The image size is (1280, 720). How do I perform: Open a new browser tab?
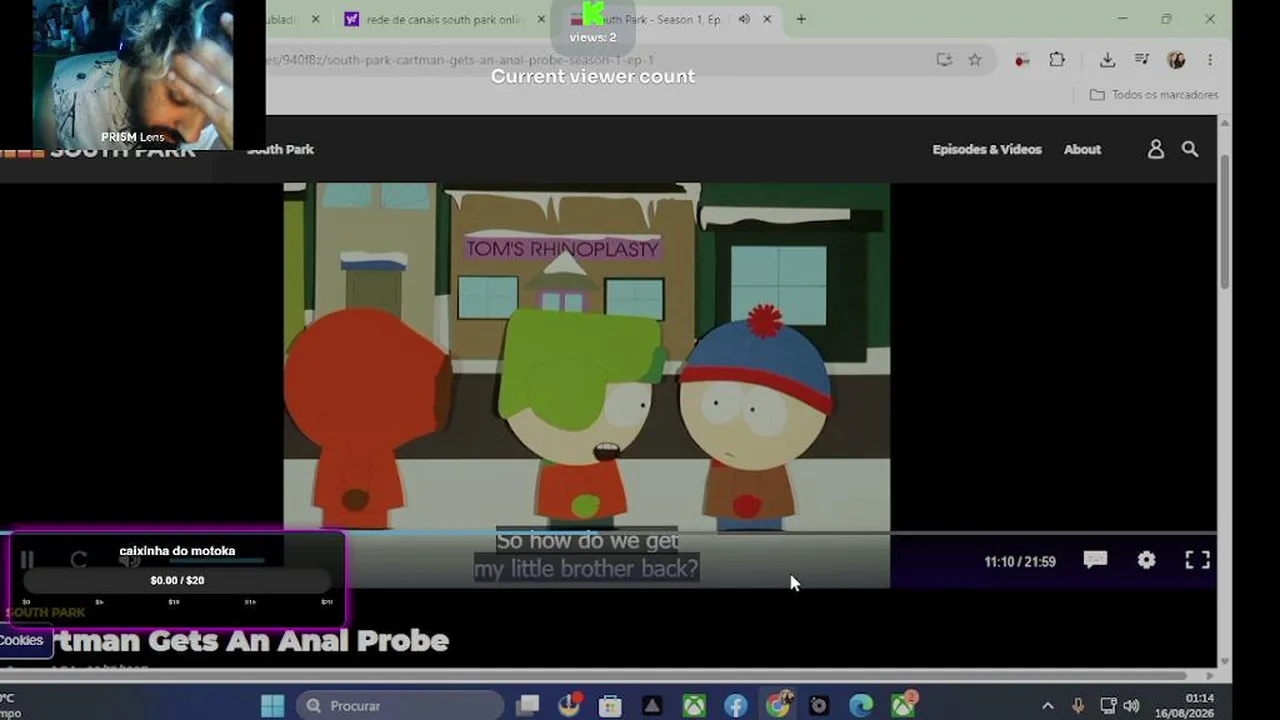[801, 19]
